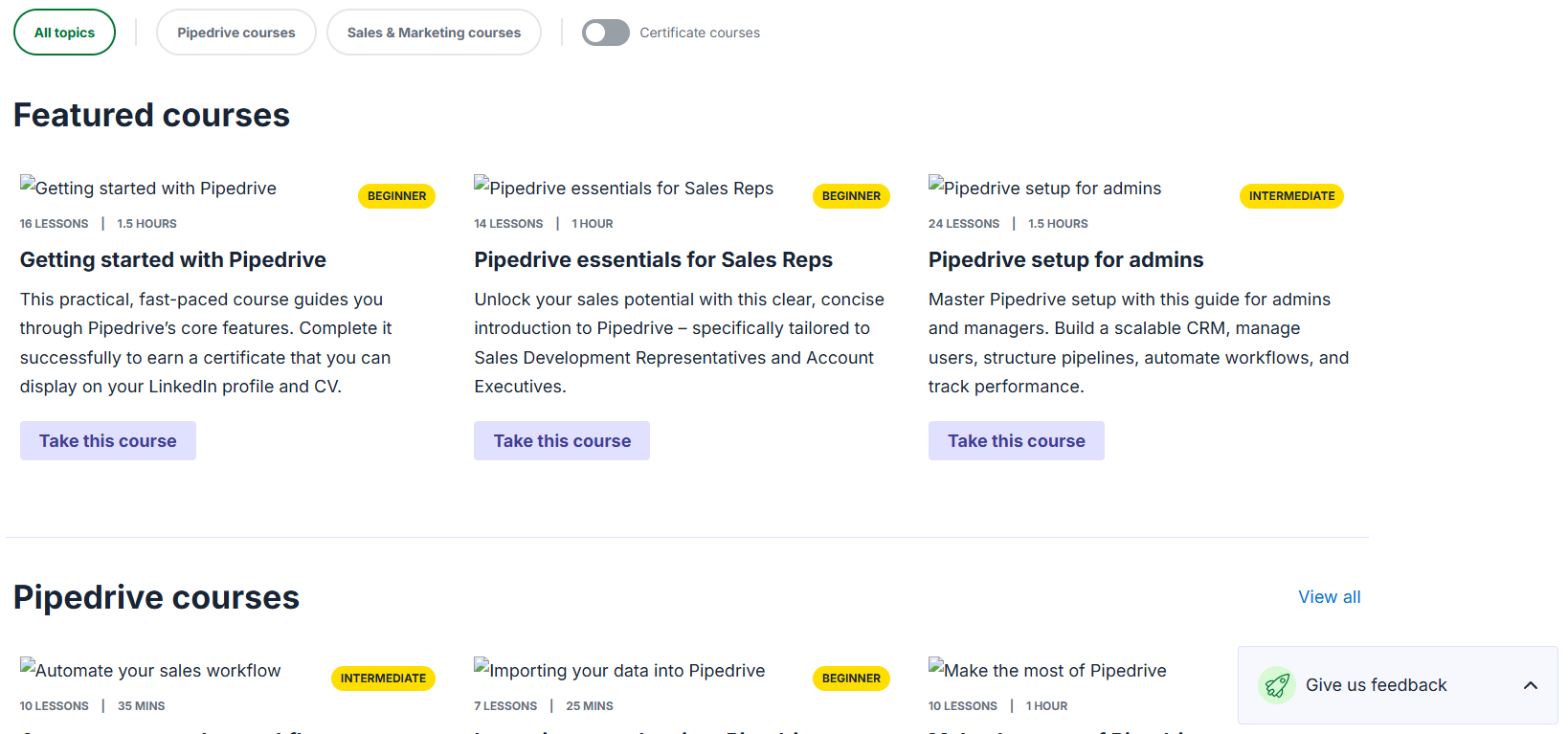The width and height of the screenshot is (1568, 734).
Task: Click the 24 LESSONS label
Action: [964, 224]
